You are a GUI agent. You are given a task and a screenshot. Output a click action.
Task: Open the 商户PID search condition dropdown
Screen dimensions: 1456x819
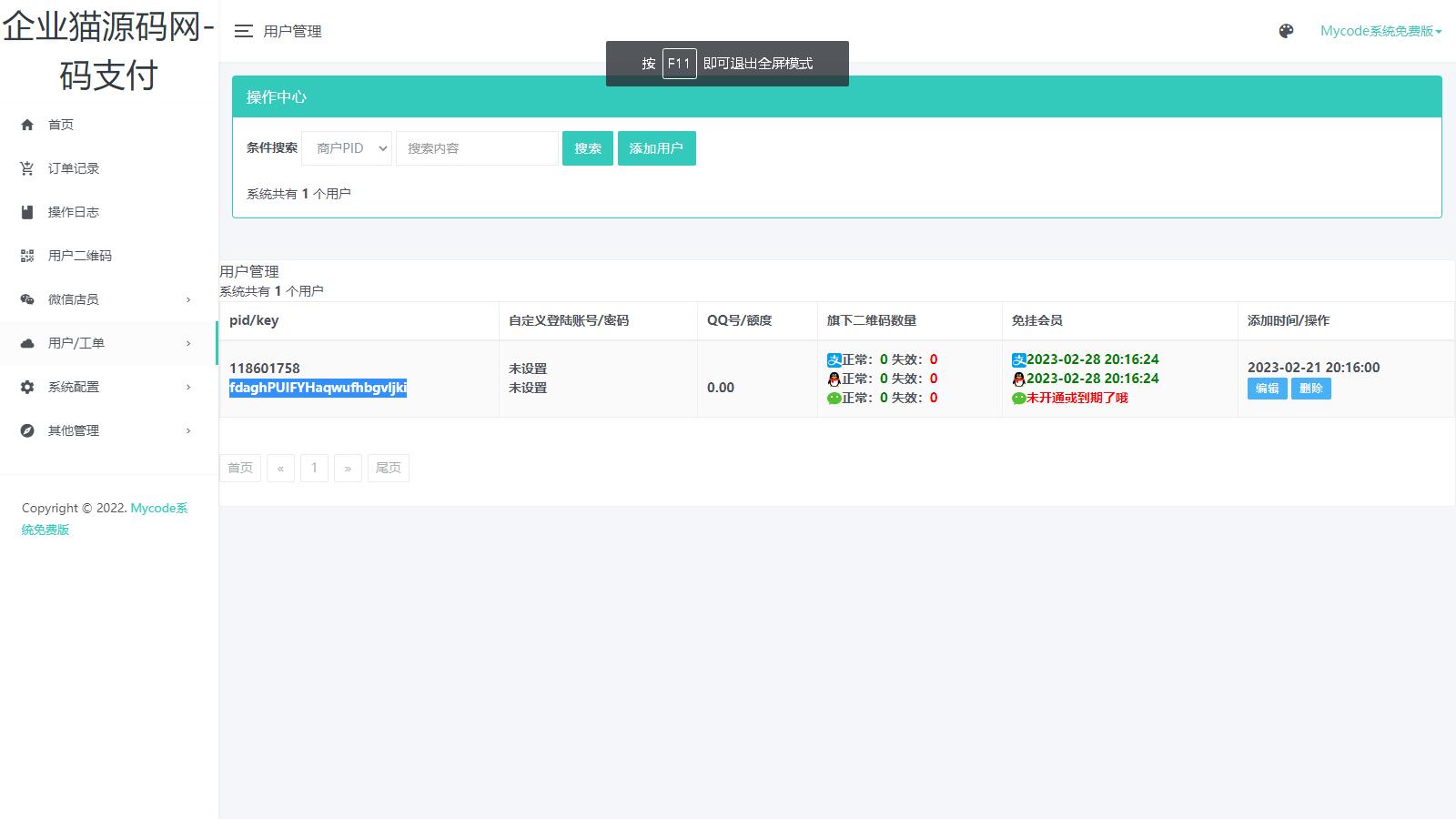pyautogui.click(x=347, y=148)
